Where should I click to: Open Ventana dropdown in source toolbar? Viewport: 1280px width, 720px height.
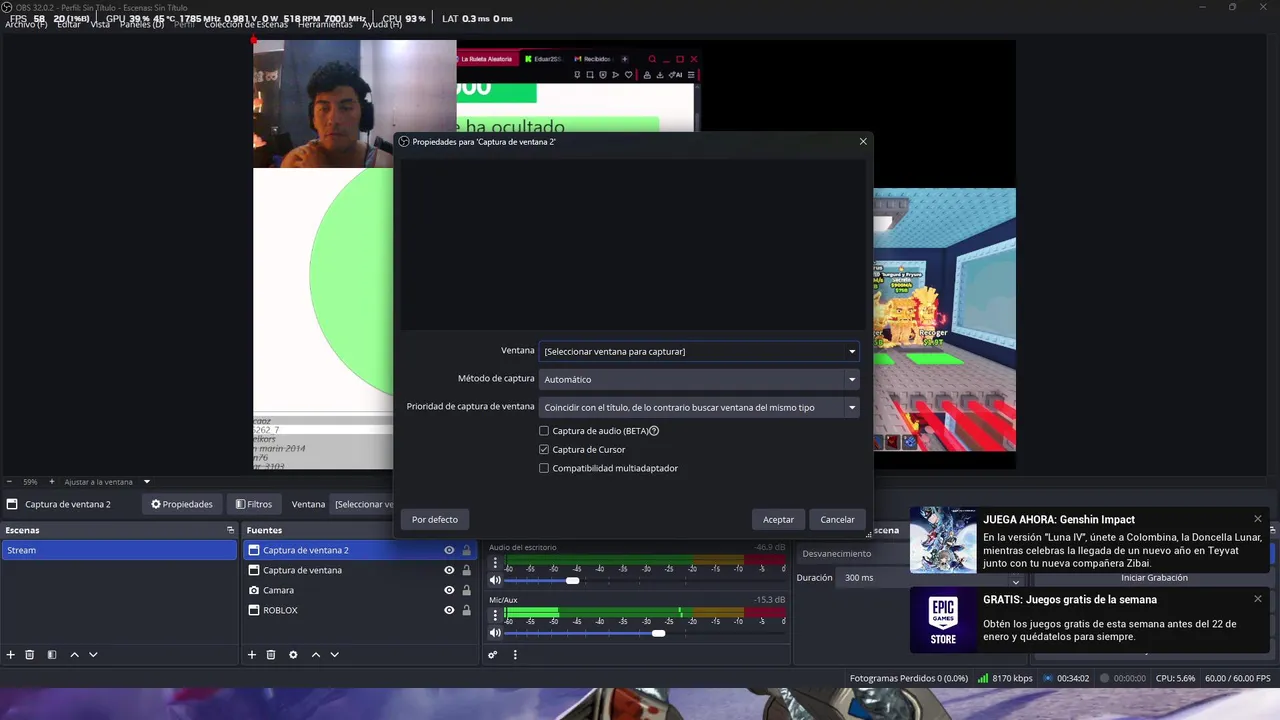pyautogui.click(x=363, y=504)
